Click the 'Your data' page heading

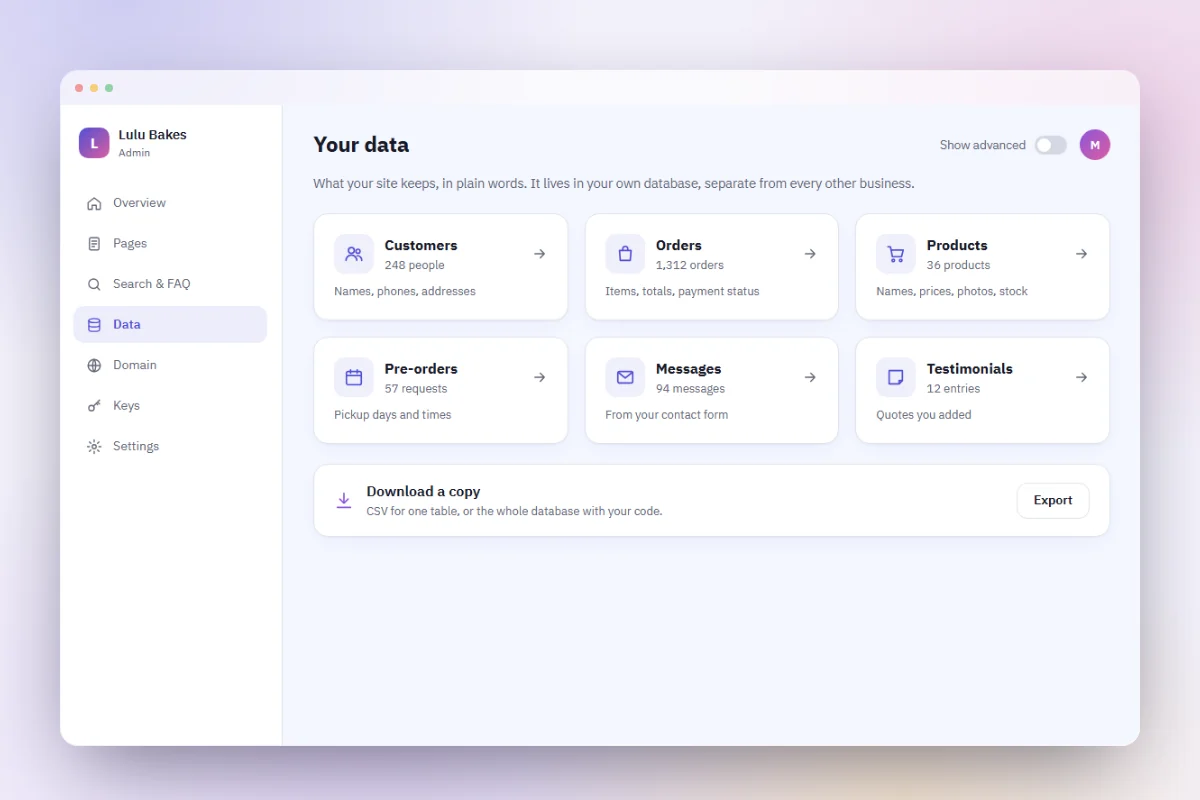coord(361,145)
